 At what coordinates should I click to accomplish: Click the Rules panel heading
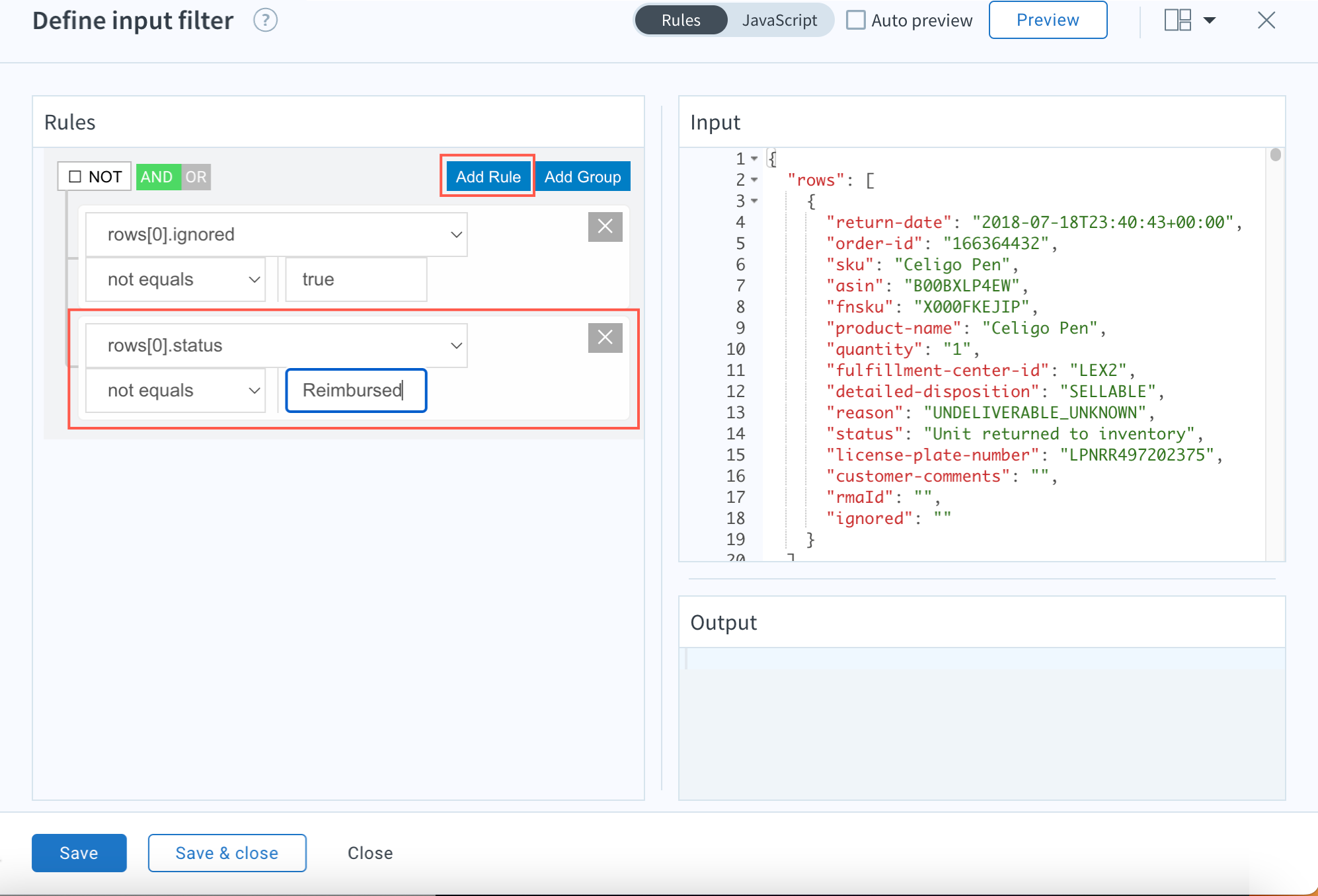tap(69, 122)
